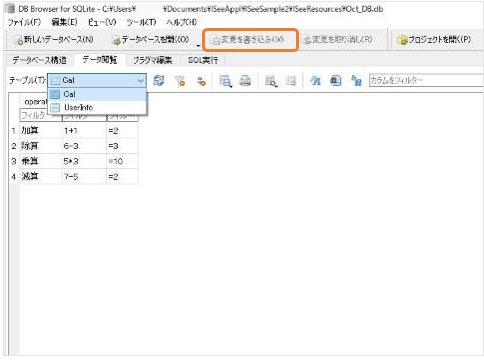Click the clear sorting icon
Image resolution: width=484 pixels, height=360 pixels.
pos(201,80)
